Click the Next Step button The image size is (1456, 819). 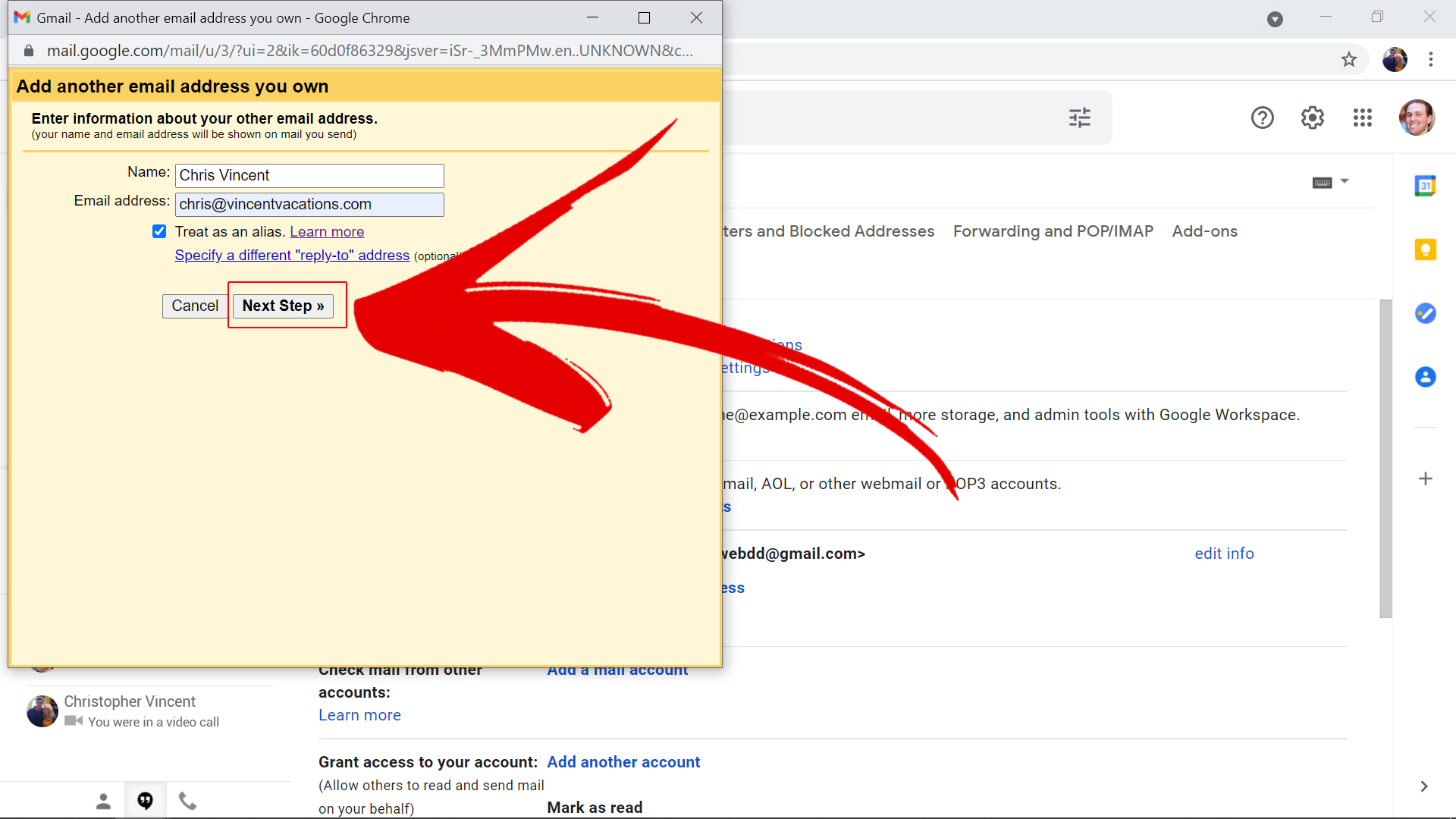point(283,306)
